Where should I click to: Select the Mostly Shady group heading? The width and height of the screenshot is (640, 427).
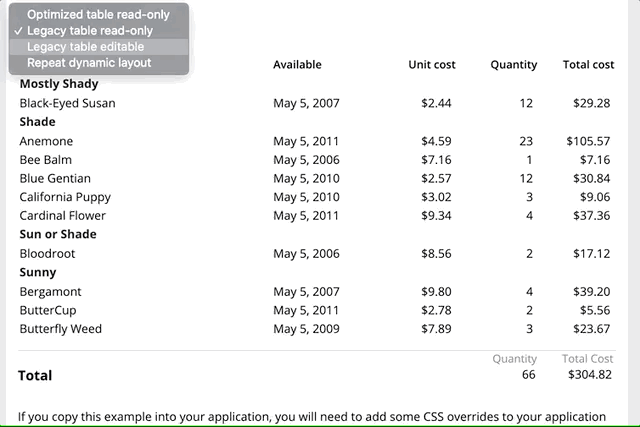point(59,84)
